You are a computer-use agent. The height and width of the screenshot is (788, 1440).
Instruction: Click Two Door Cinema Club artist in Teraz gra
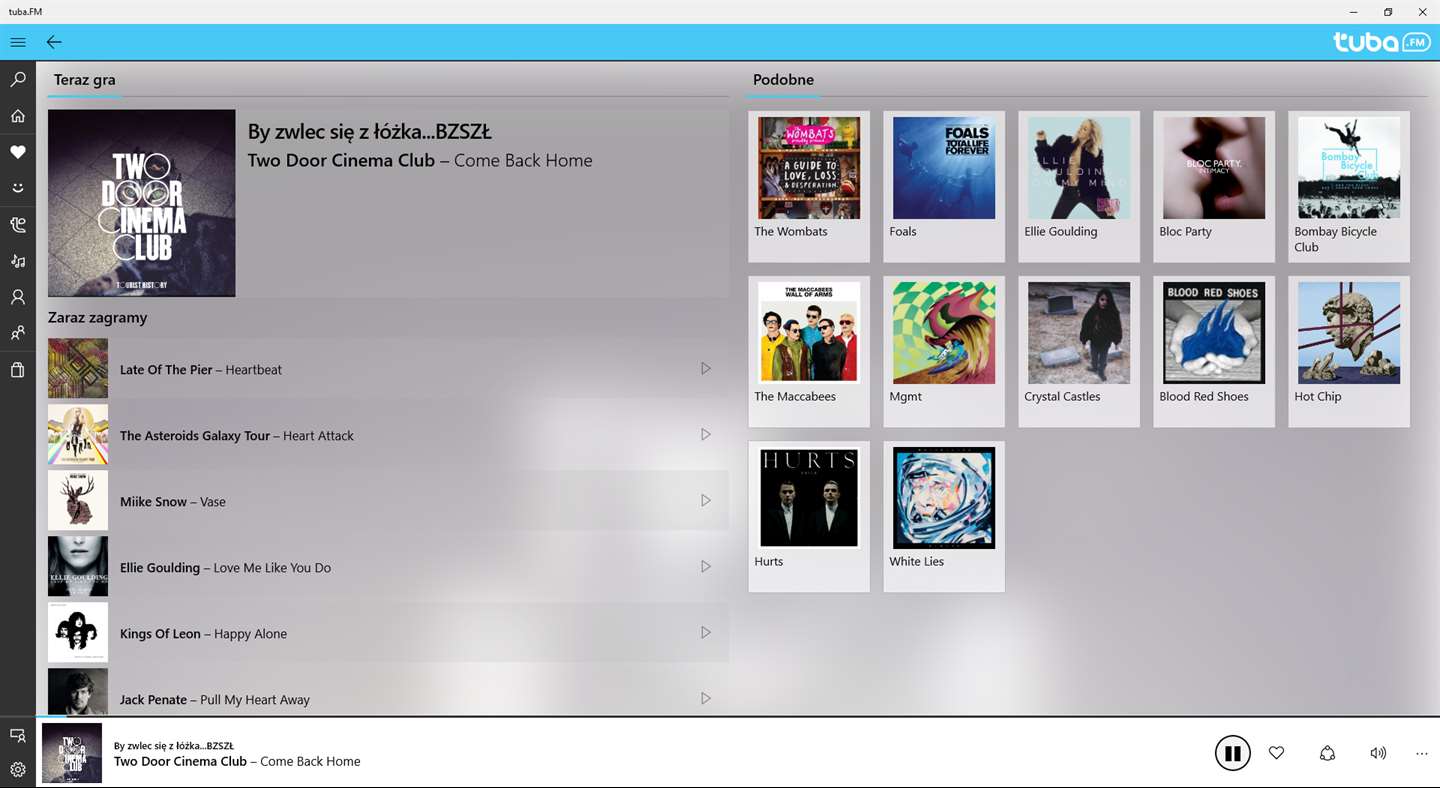[341, 160]
